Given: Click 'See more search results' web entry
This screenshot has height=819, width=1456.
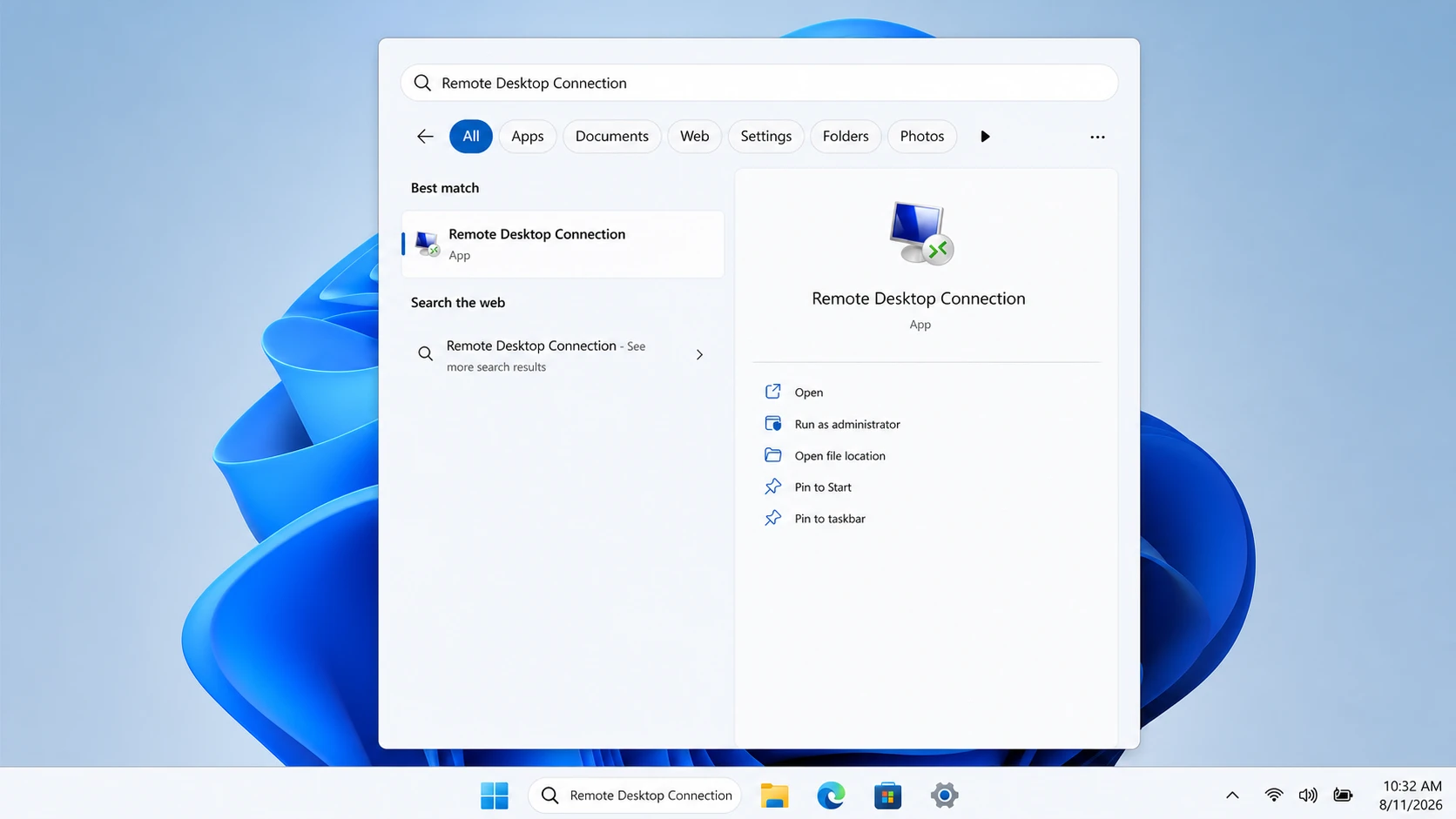Looking at the screenshot, I should click(563, 355).
